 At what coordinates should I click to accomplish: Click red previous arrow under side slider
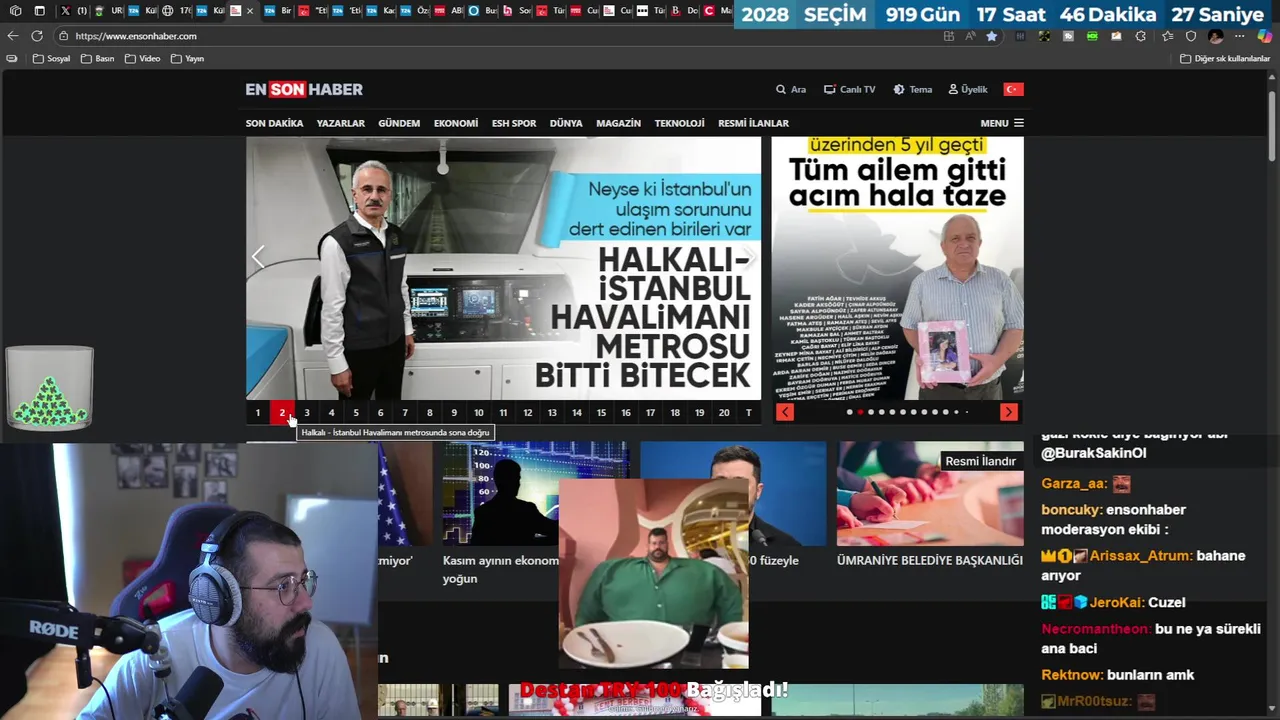pyautogui.click(x=785, y=412)
